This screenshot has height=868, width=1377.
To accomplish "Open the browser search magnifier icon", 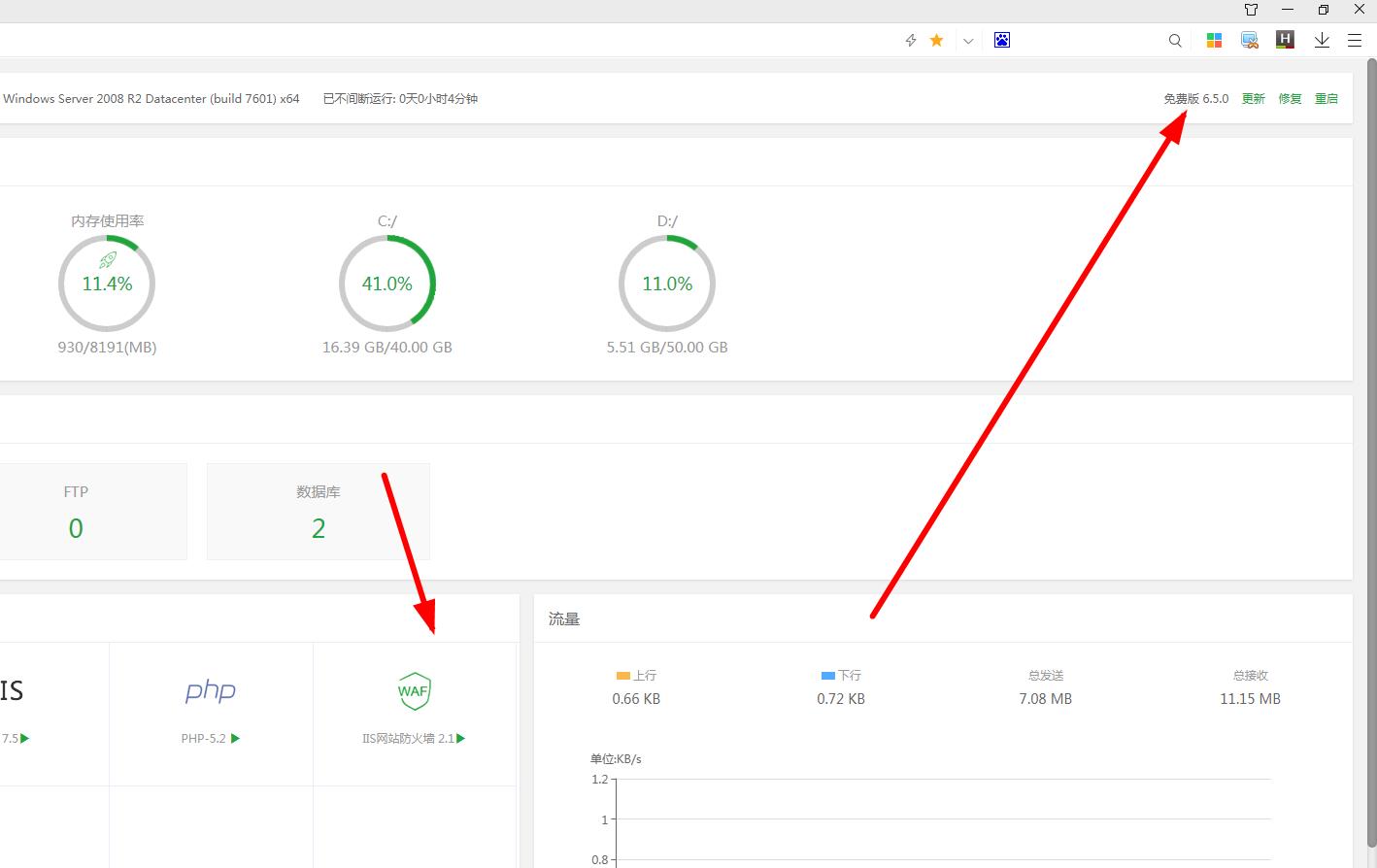I will click(1175, 40).
